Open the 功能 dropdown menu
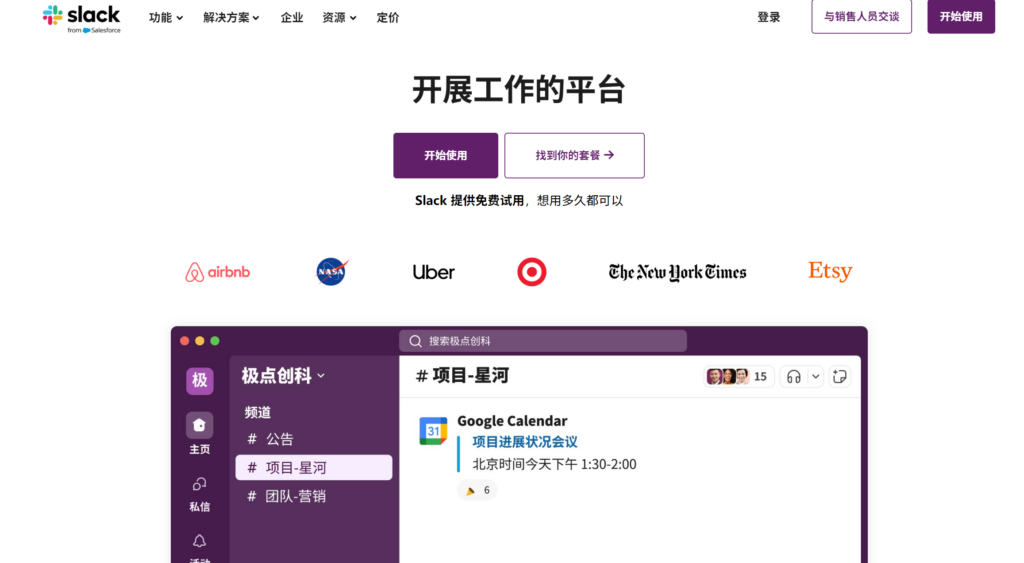Viewport: 1024px width, 563px height. (x=166, y=18)
